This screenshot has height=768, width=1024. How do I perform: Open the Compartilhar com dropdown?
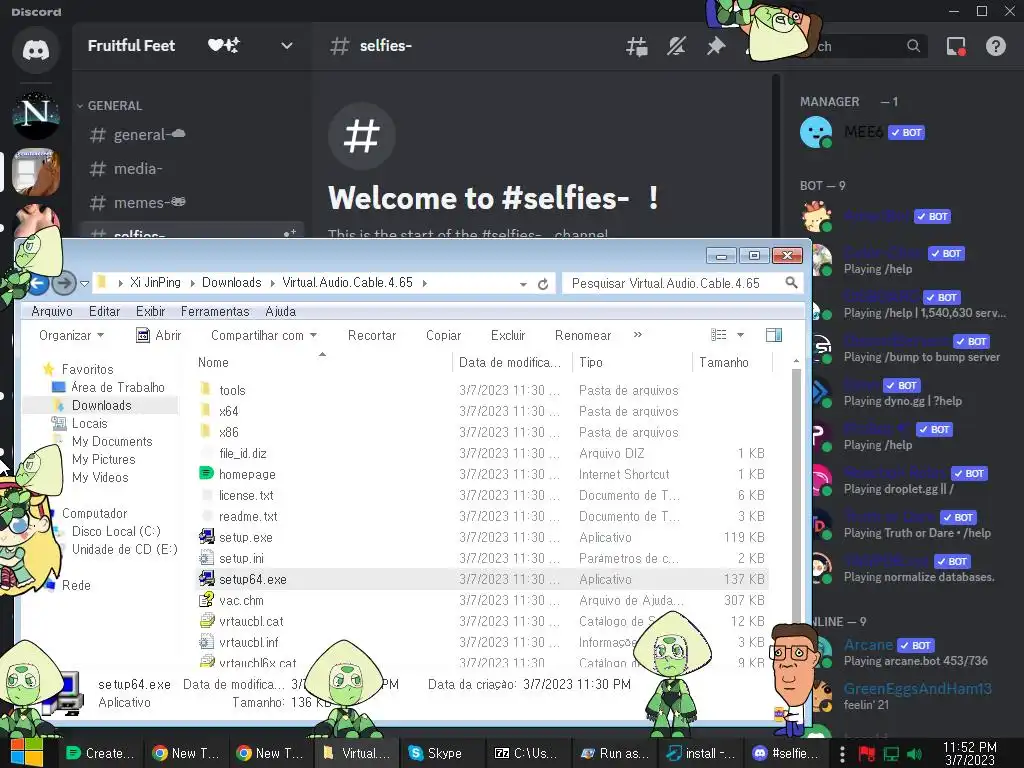(x=263, y=335)
